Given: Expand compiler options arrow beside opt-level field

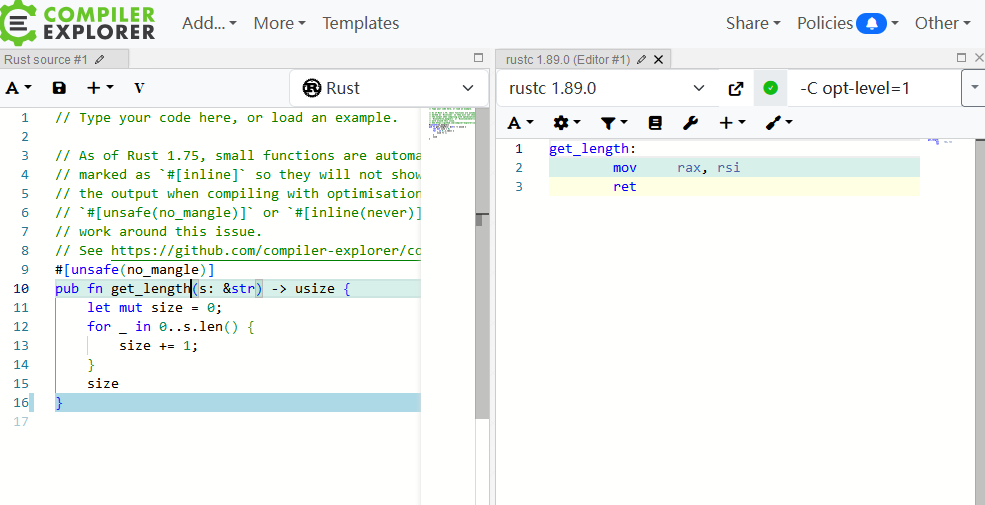Looking at the screenshot, I should [x=974, y=88].
